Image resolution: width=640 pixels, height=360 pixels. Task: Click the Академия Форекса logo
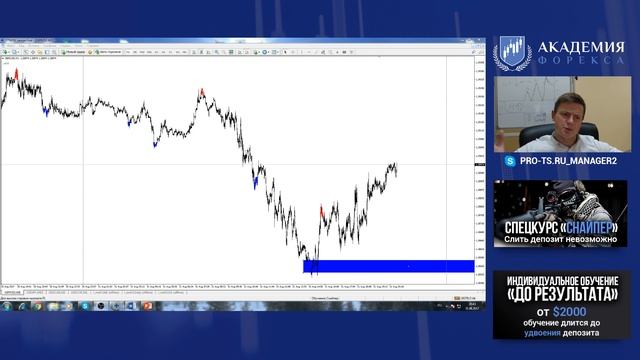tap(559, 53)
